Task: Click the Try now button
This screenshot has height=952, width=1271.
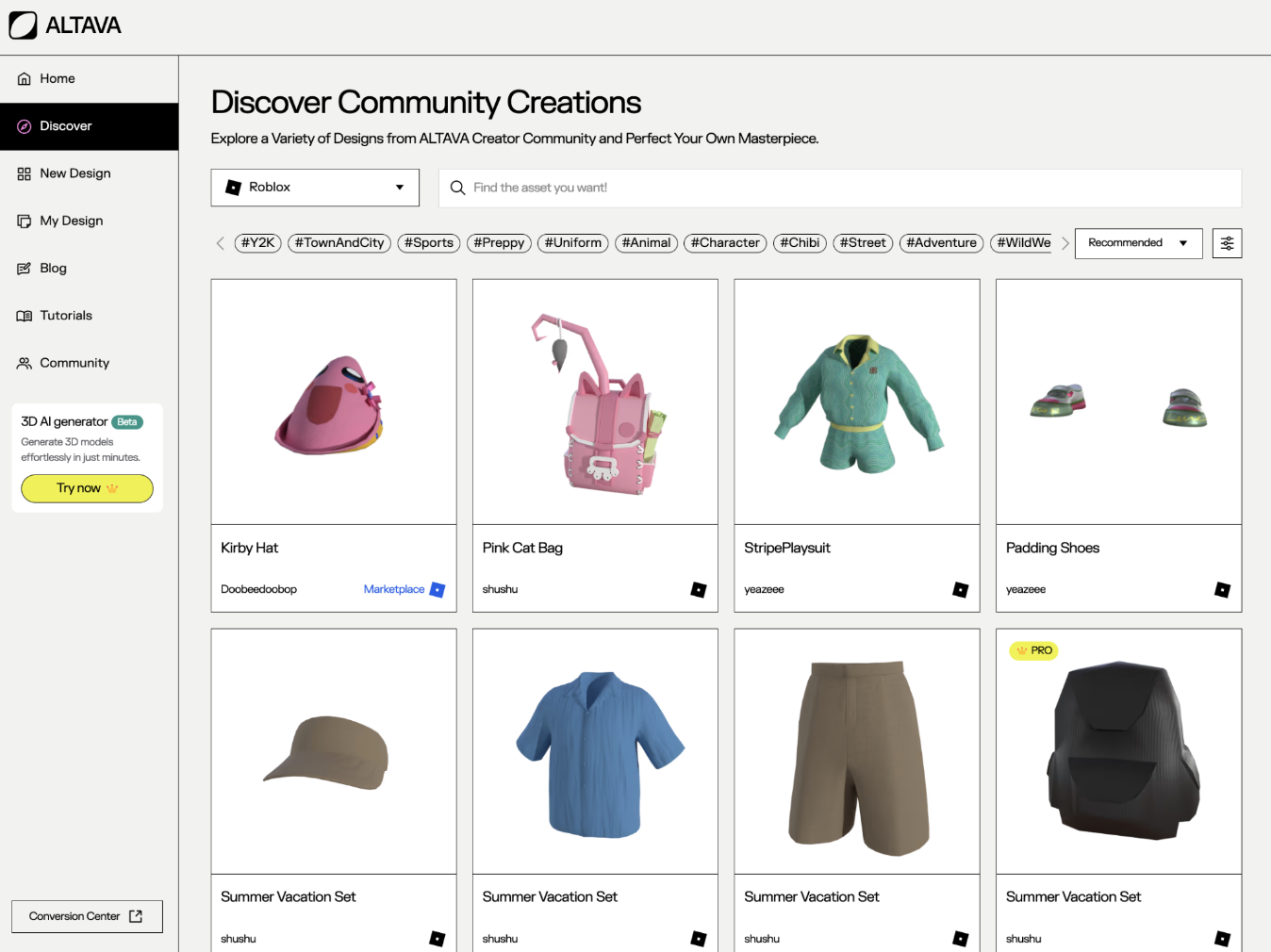Action: [87, 488]
